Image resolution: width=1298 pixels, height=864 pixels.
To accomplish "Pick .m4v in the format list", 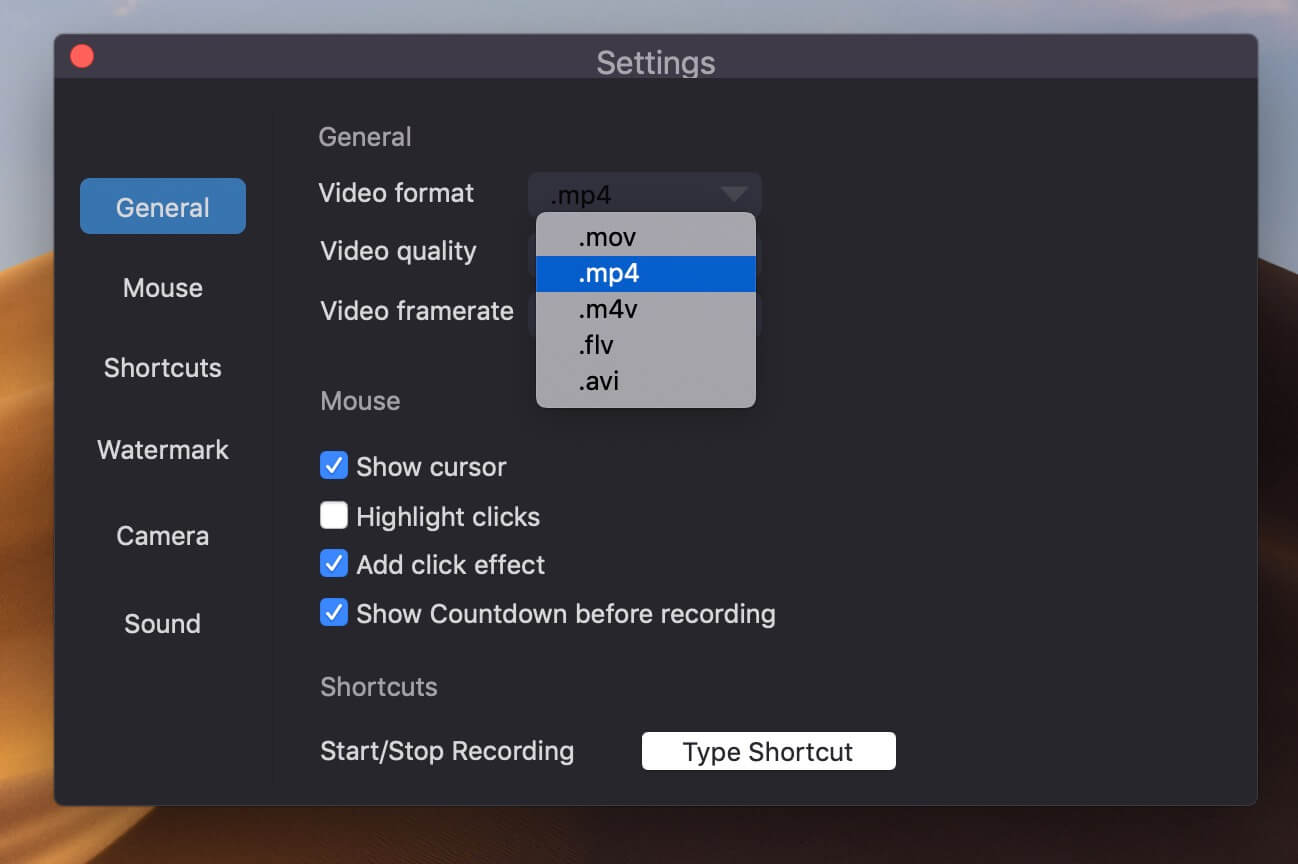I will point(646,310).
